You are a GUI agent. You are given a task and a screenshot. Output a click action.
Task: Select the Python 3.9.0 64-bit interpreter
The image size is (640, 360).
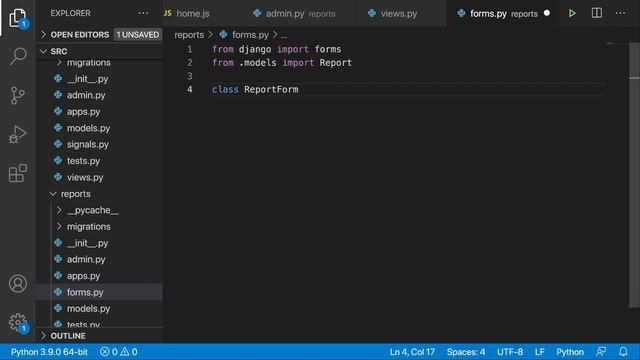[x=49, y=352]
